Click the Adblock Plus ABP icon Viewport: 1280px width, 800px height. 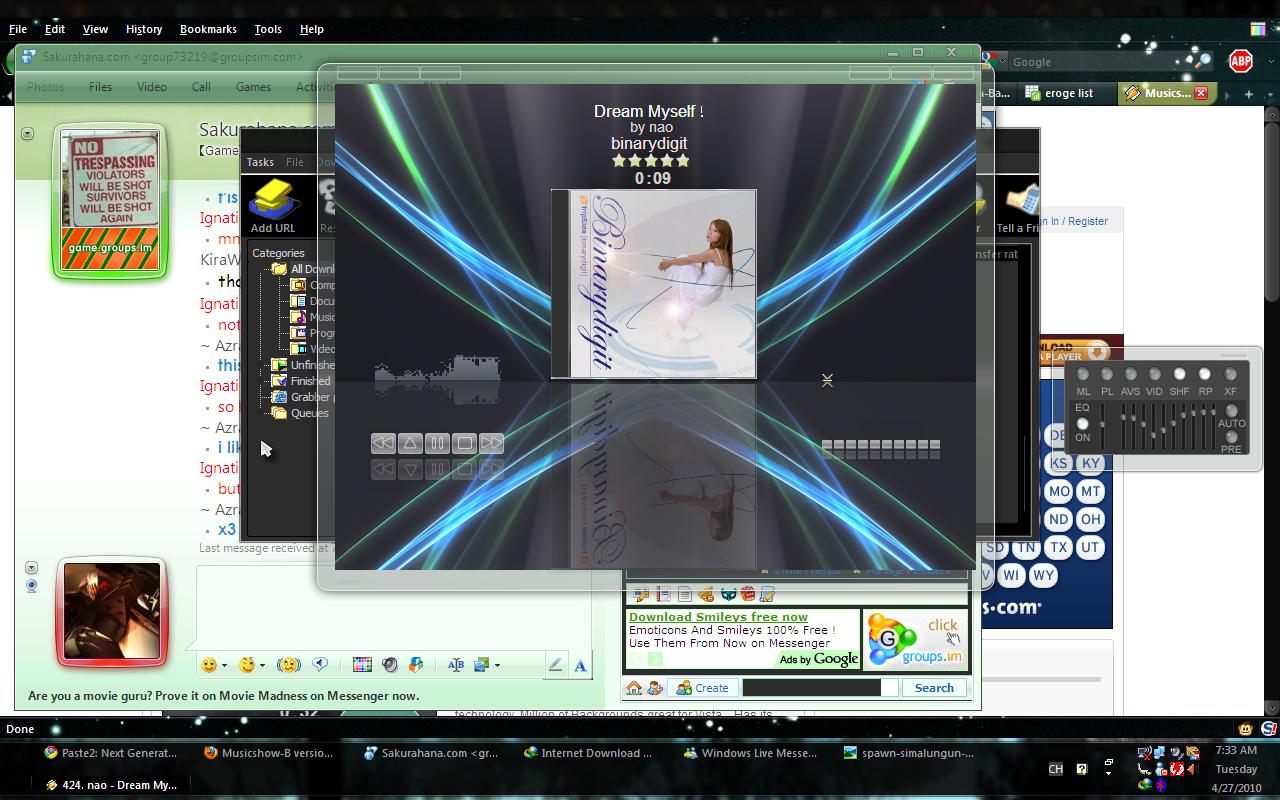tap(1241, 61)
